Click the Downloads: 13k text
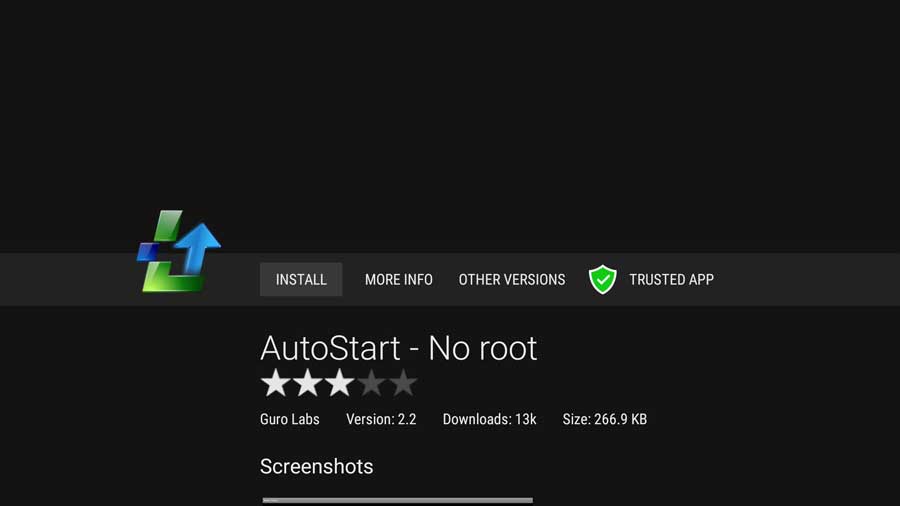This screenshot has height=506, width=900. 490,419
